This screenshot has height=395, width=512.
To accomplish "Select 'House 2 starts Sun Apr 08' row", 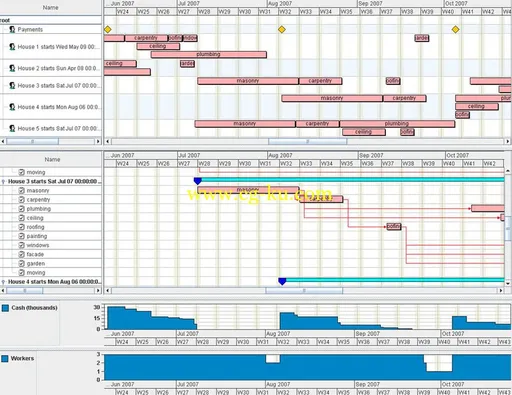I will pyautogui.click(x=51, y=68).
